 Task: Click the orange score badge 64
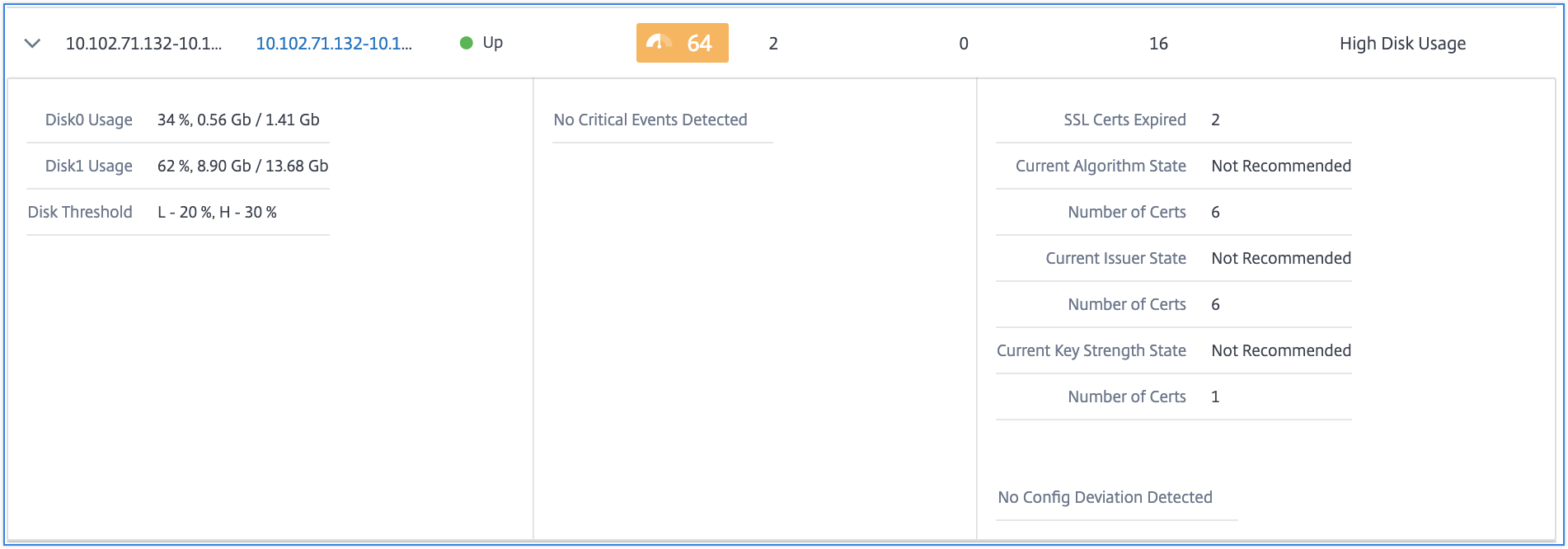[683, 43]
